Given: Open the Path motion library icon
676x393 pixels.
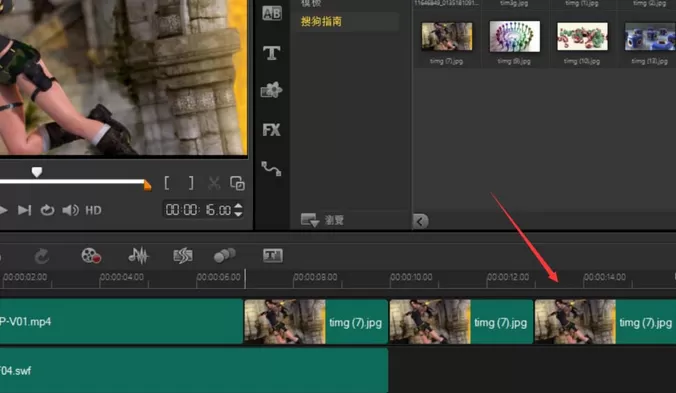Looking at the screenshot, I should (272, 168).
